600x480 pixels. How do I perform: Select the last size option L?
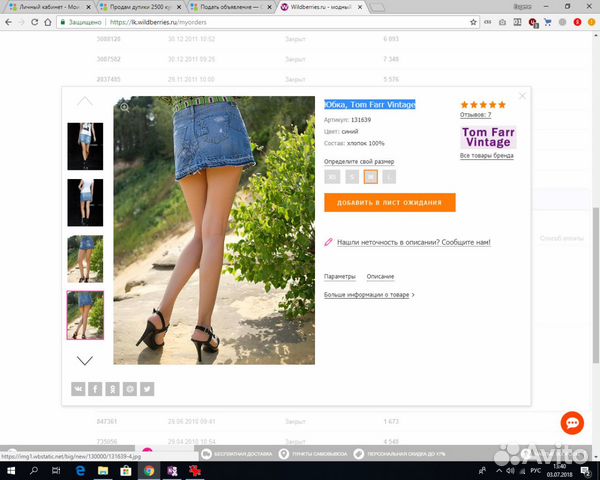click(389, 177)
